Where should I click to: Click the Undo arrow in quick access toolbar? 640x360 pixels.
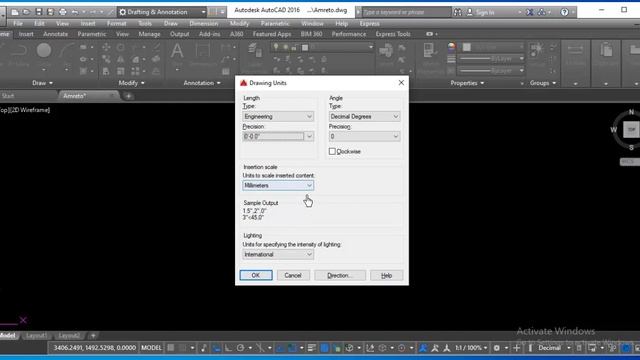75,12
